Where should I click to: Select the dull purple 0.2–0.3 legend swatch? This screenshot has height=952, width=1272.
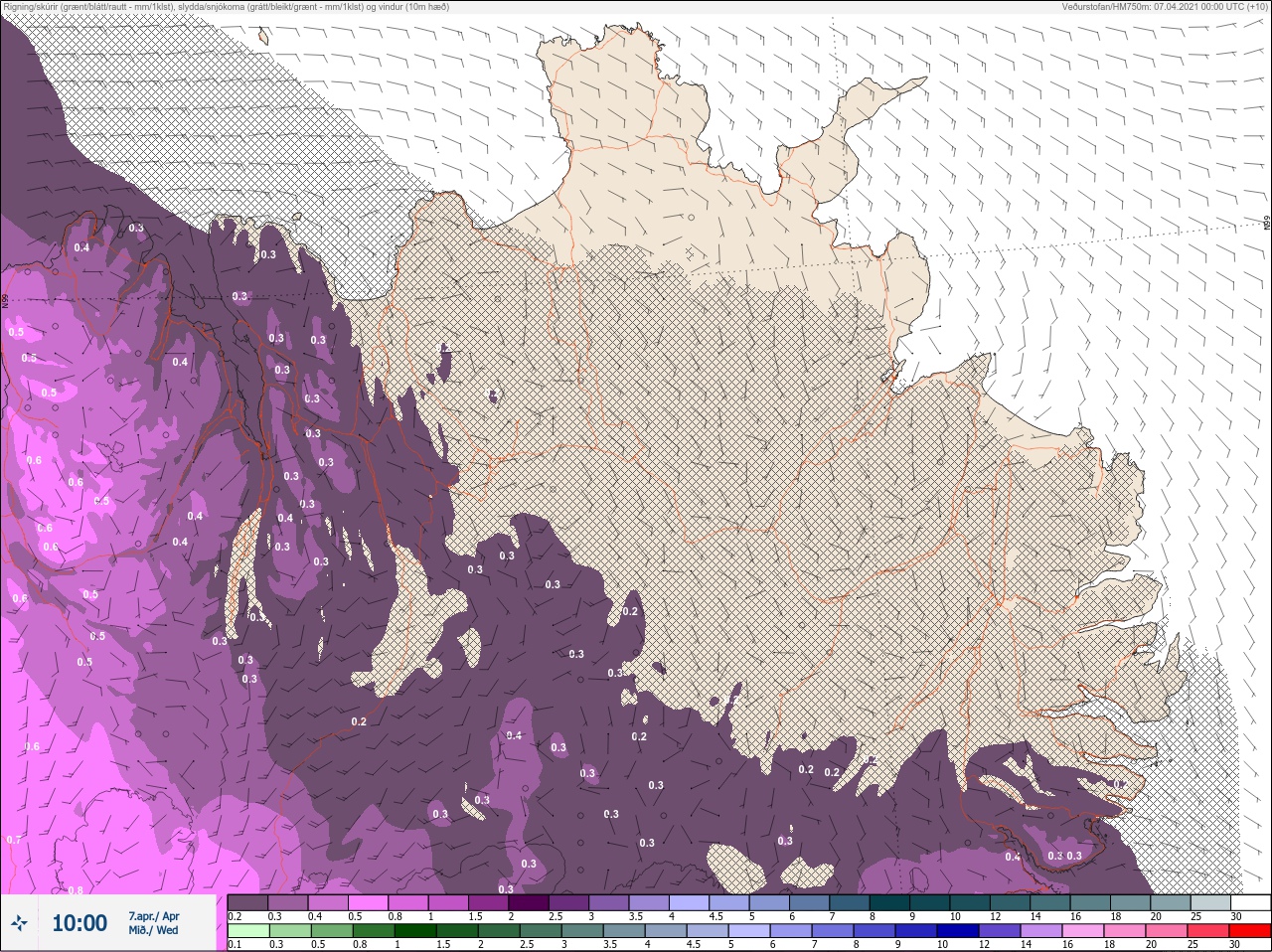[248, 902]
